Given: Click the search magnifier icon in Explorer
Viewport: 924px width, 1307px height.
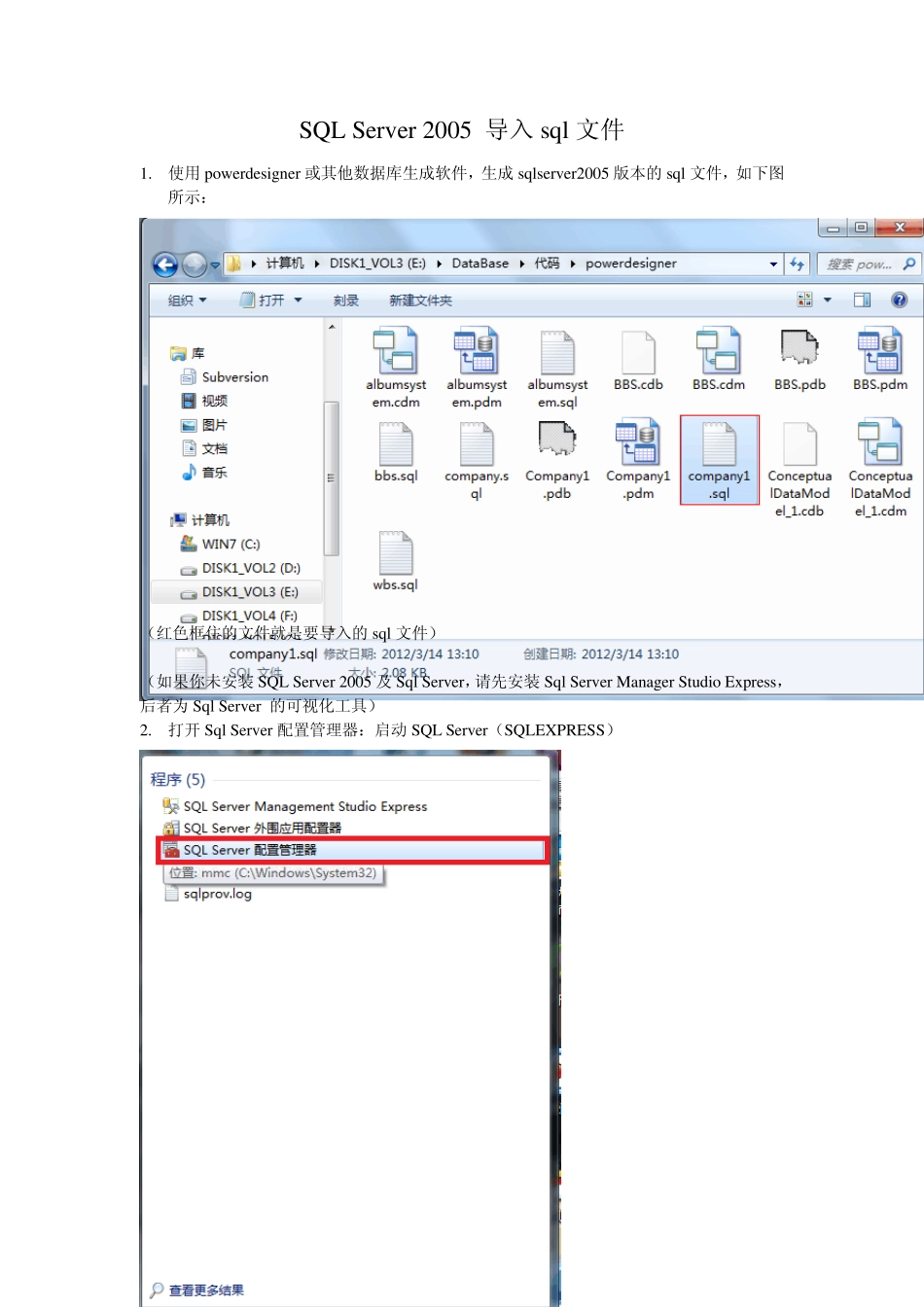Looking at the screenshot, I should 908,264.
